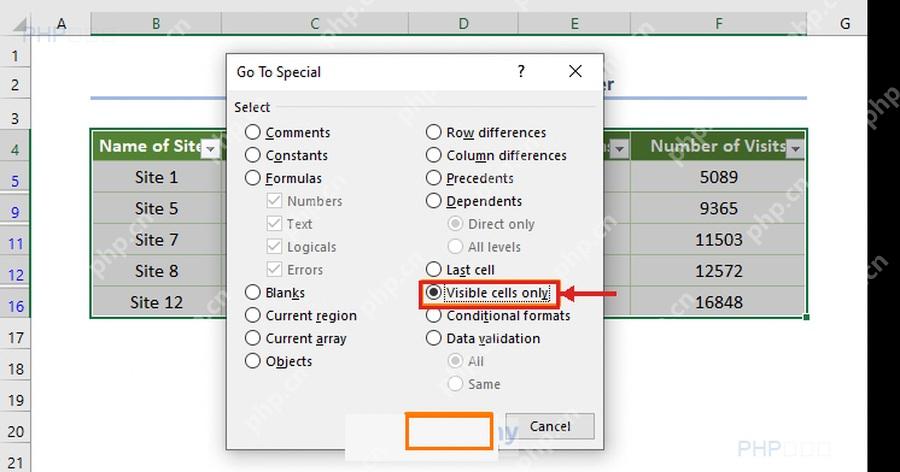
Task: Select Same under Data validation
Action: [474, 384]
